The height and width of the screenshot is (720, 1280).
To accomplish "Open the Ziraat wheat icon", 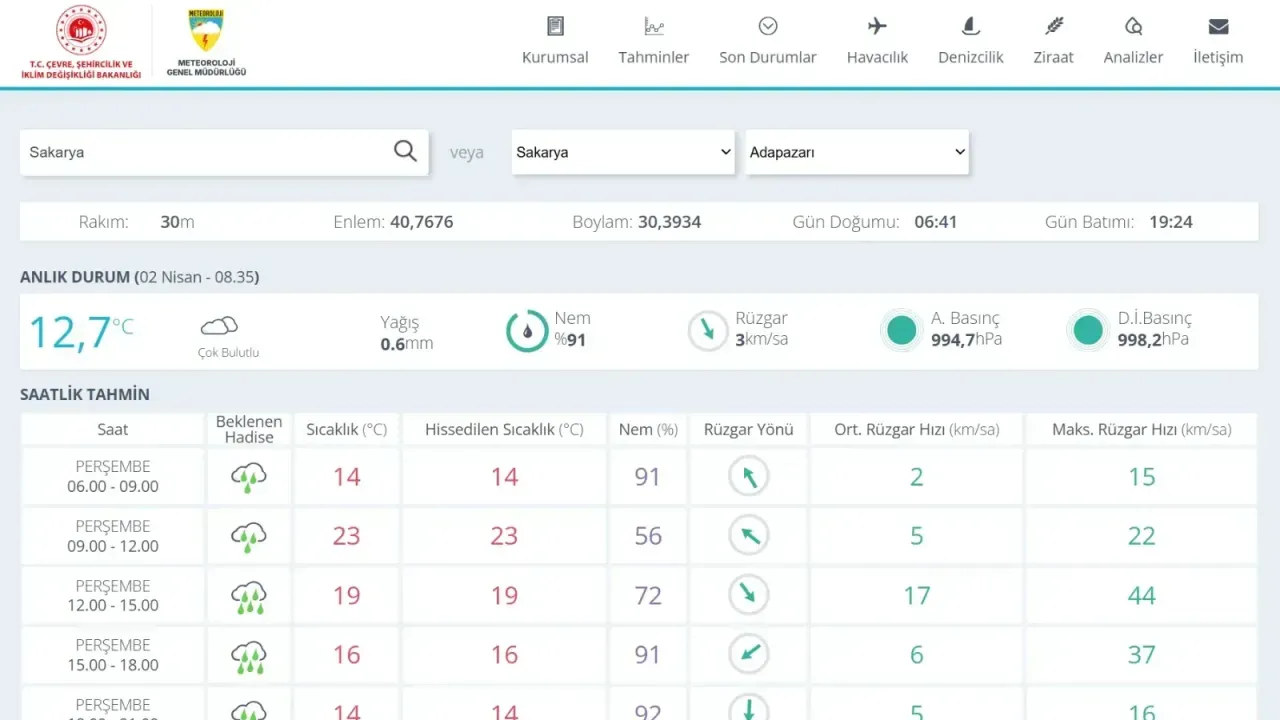I will point(1053,26).
